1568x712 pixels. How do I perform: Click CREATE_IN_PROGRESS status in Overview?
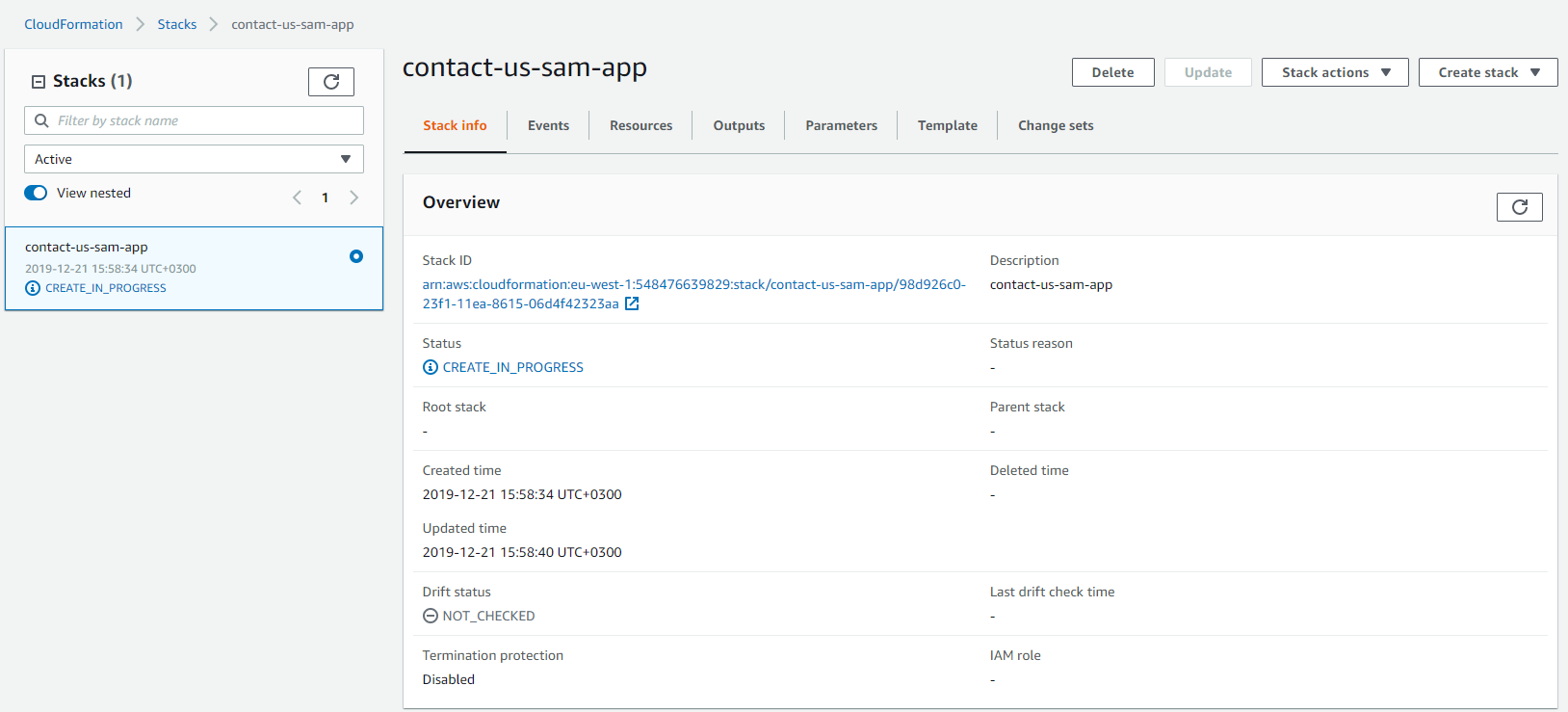[512, 367]
